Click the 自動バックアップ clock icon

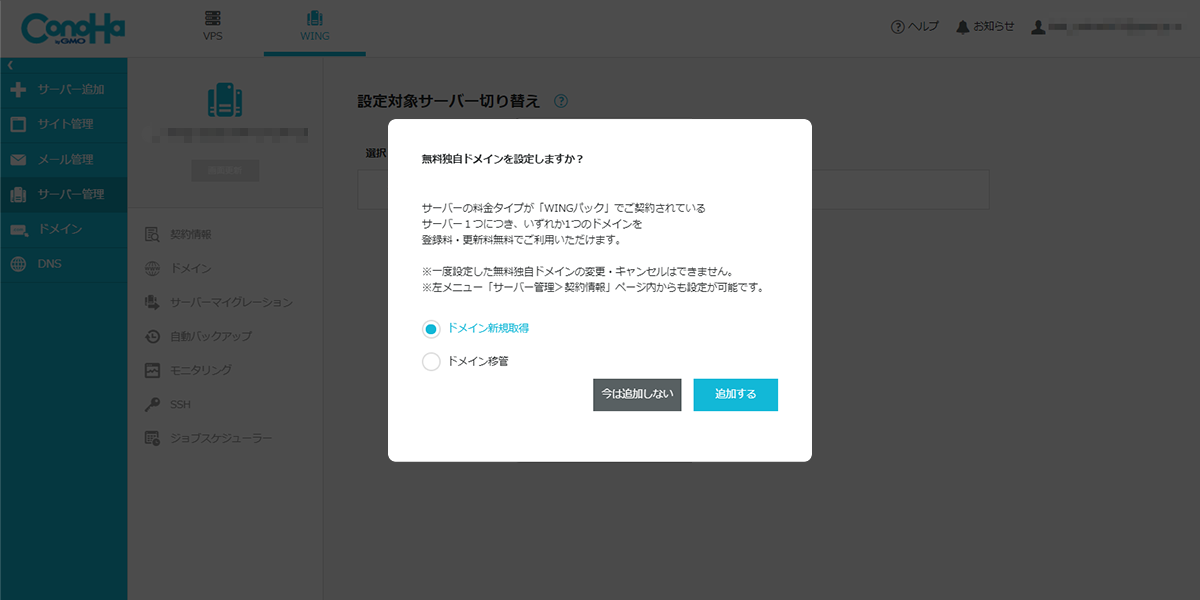(x=152, y=336)
